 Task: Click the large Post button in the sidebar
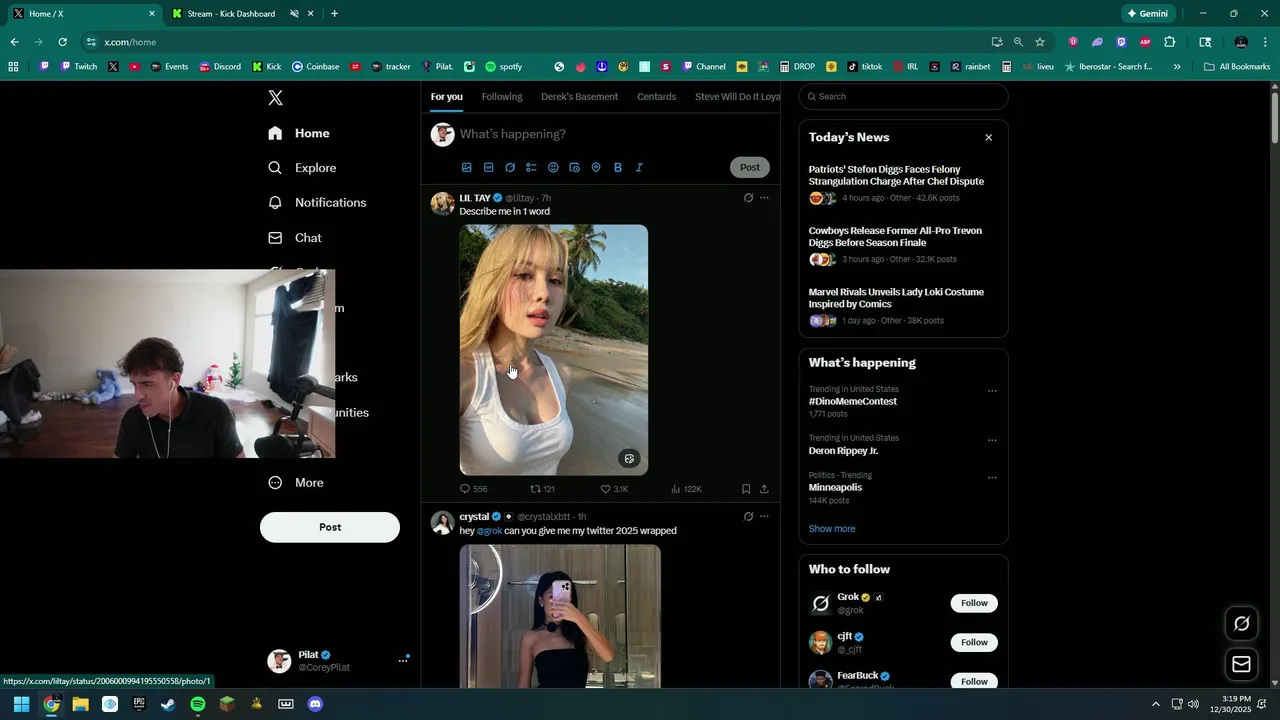330,527
